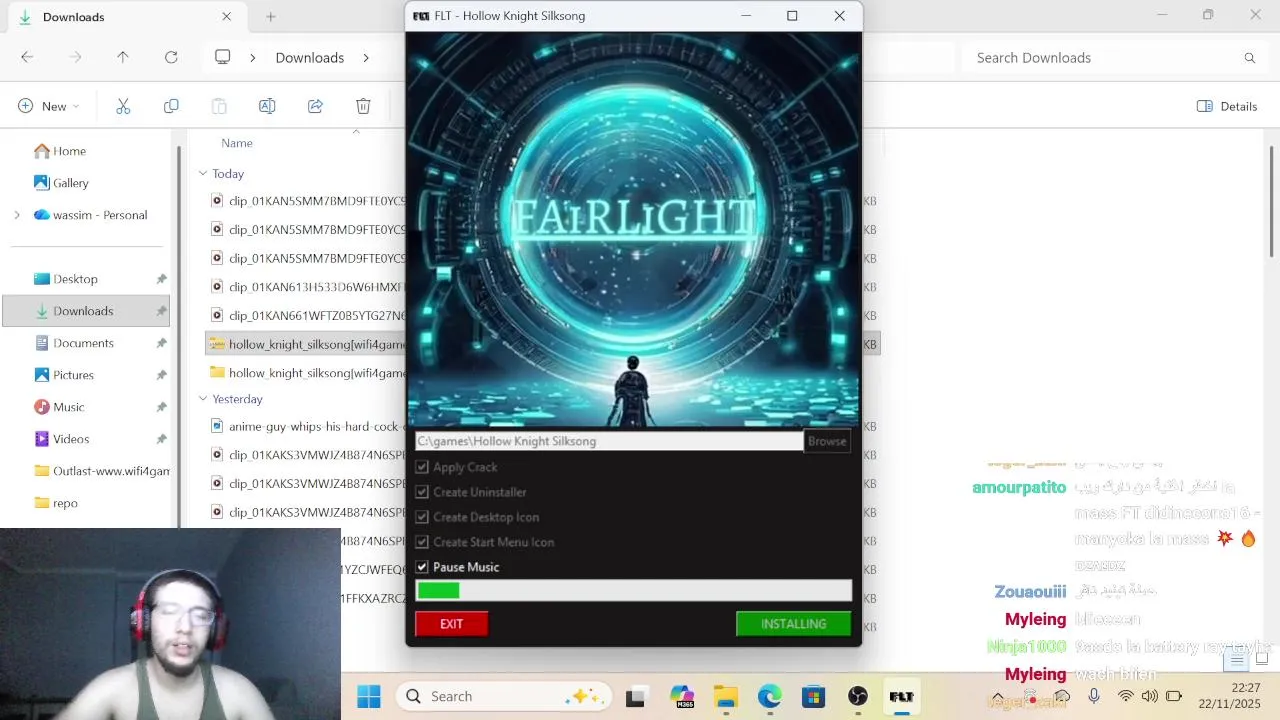
Task: Open the volume control in system tray
Action: click(1149, 696)
